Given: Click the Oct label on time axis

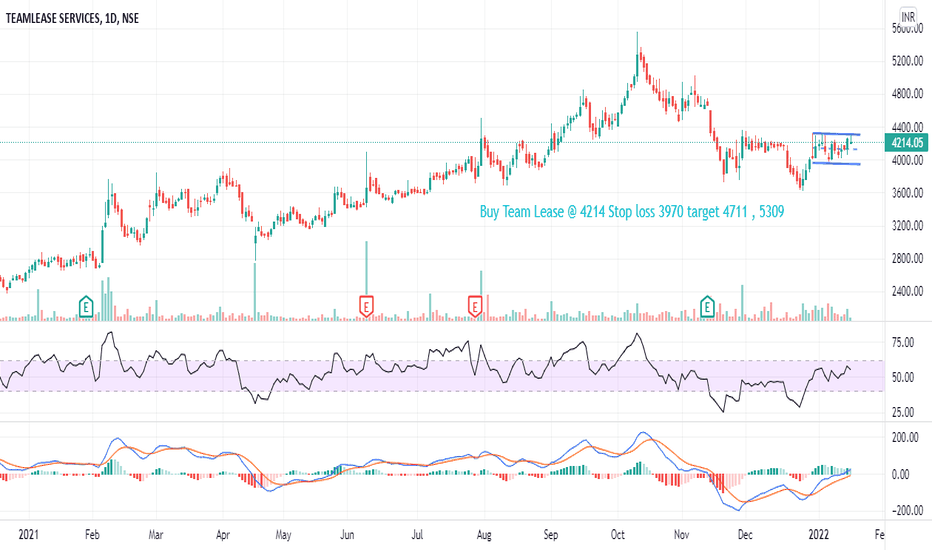Looking at the screenshot, I should [618, 535].
